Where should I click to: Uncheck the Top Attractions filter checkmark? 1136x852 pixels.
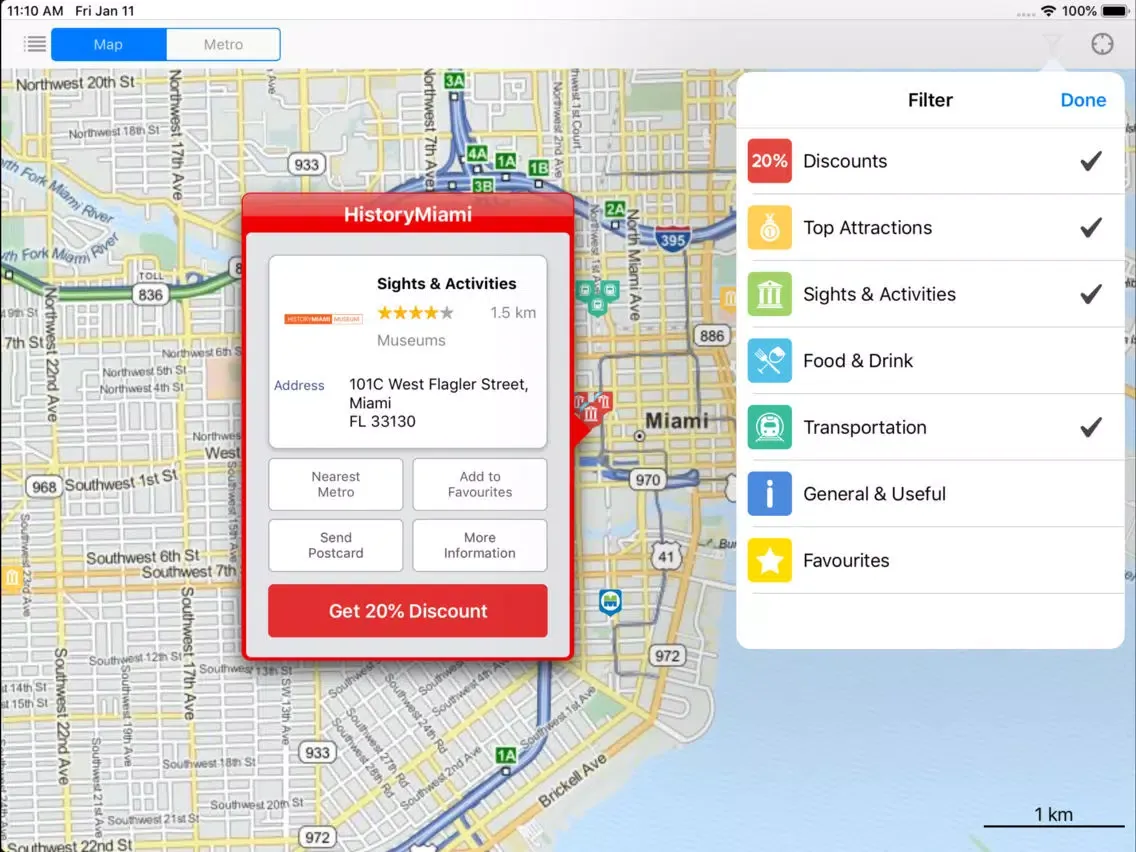tap(1091, 227)
